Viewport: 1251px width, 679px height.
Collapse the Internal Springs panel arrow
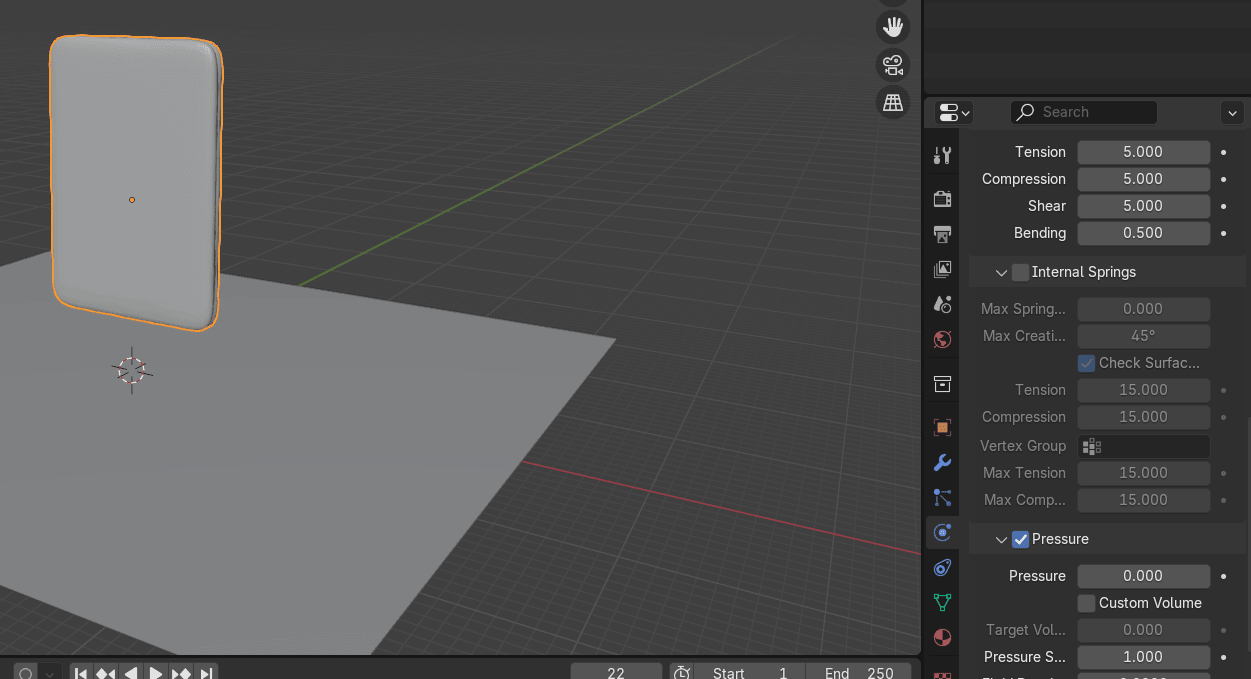(1000, 272)
